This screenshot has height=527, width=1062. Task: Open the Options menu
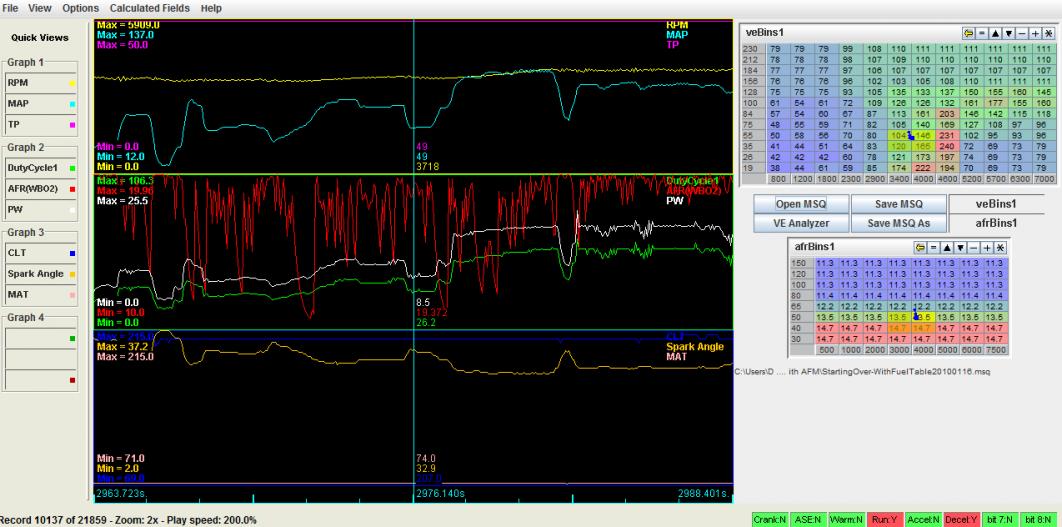pos(80,8)
